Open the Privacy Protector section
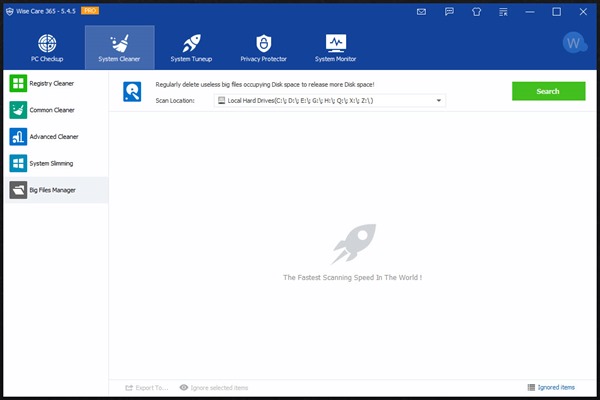The height and width of the screenshot is (400, 600). [263, 49]
